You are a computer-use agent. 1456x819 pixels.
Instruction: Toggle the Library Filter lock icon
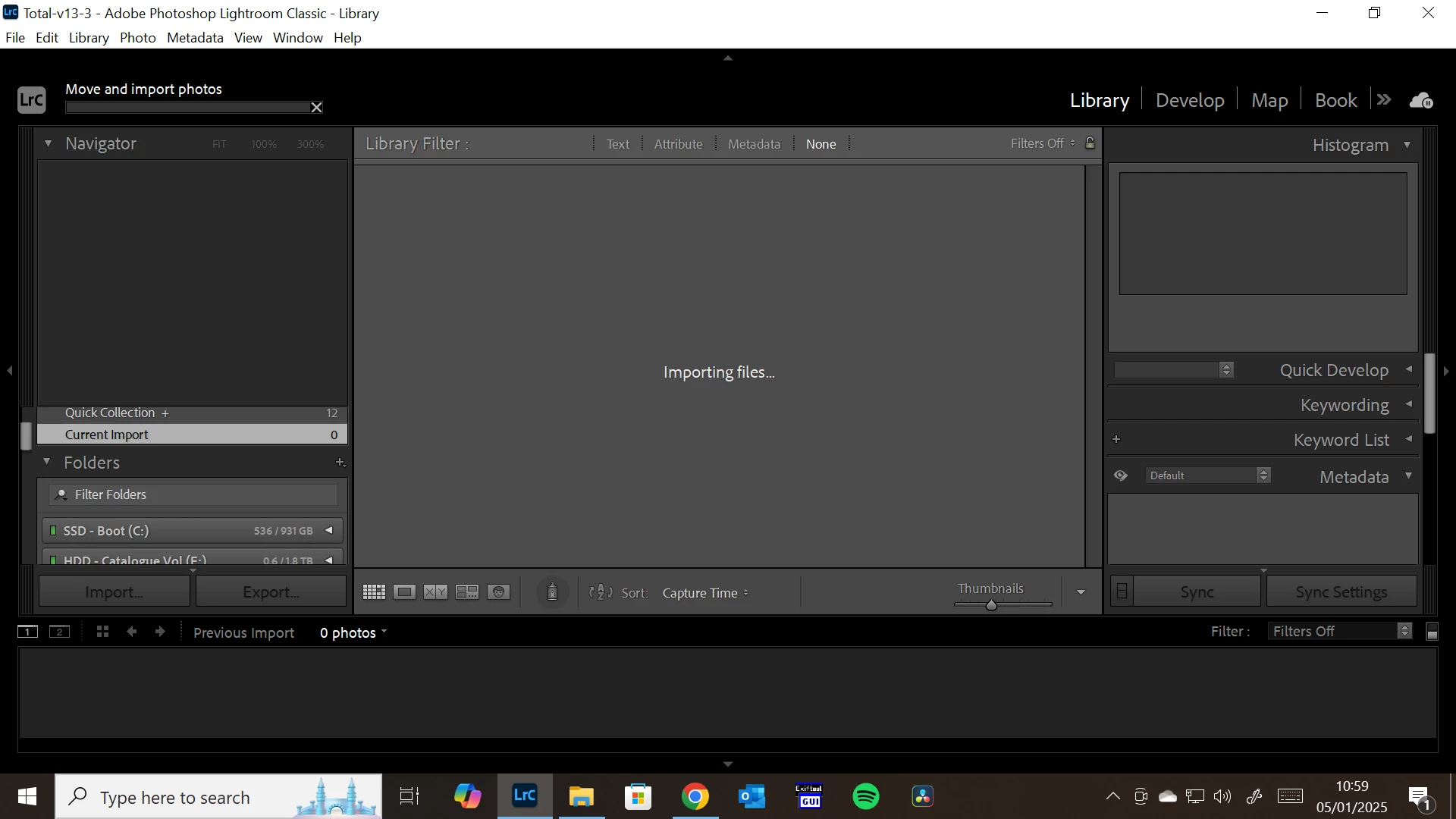tap(1090, 143)
